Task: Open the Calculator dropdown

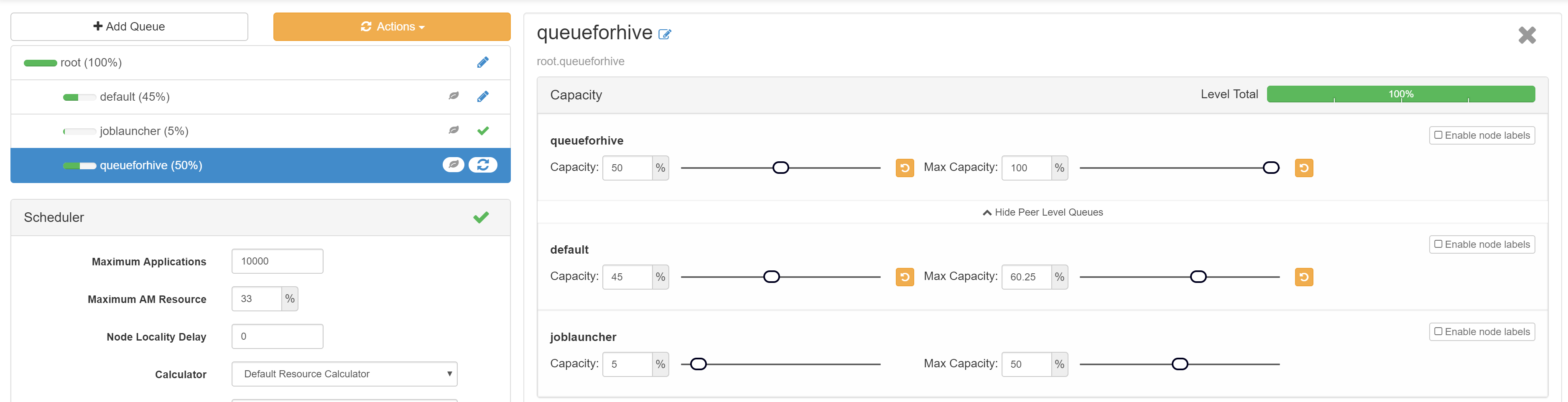Action: (344, 374)
